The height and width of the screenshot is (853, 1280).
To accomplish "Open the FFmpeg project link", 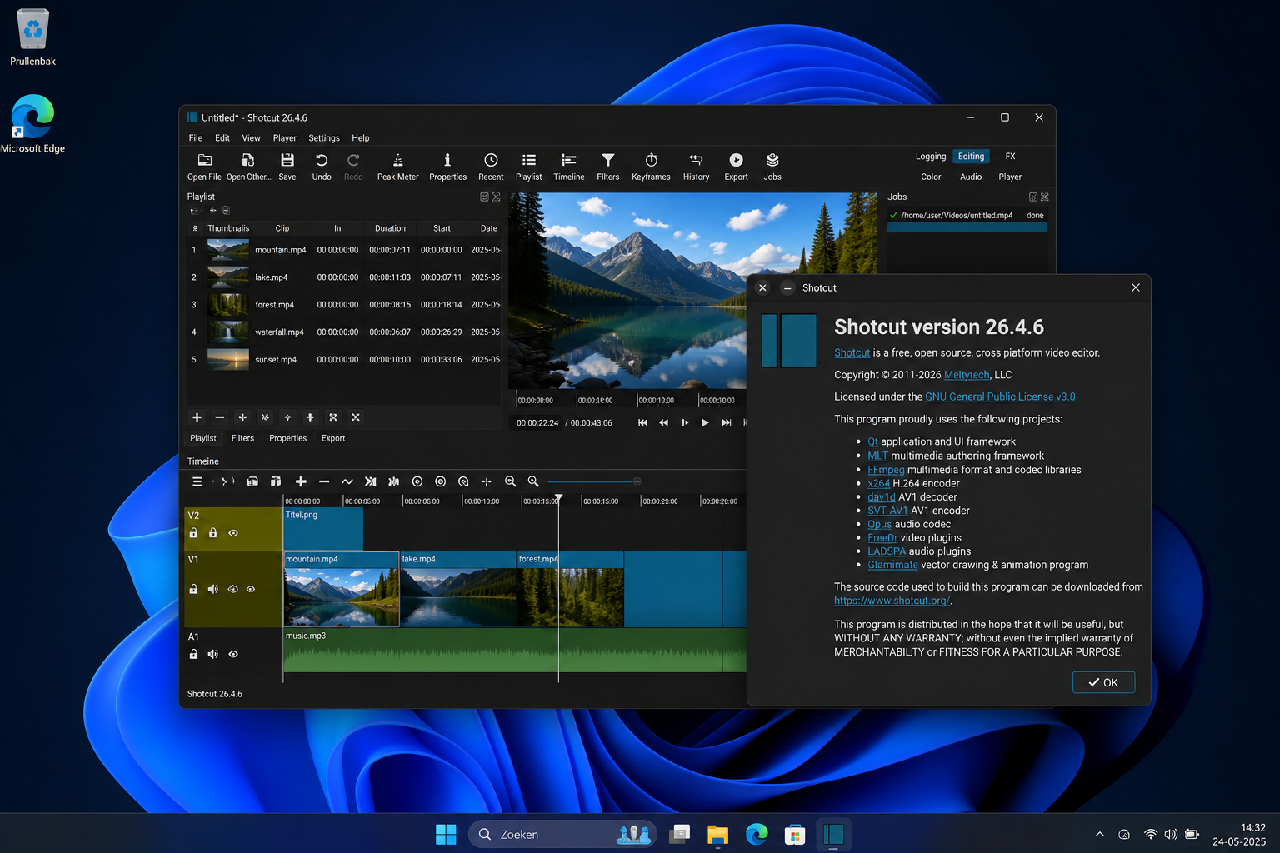I will click(886, 469).
